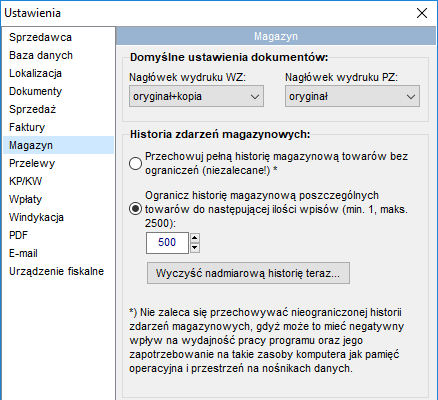
Task: Expand the Nagłówek wydruku WZ dropdown
Action: click(x=196, y=96)
